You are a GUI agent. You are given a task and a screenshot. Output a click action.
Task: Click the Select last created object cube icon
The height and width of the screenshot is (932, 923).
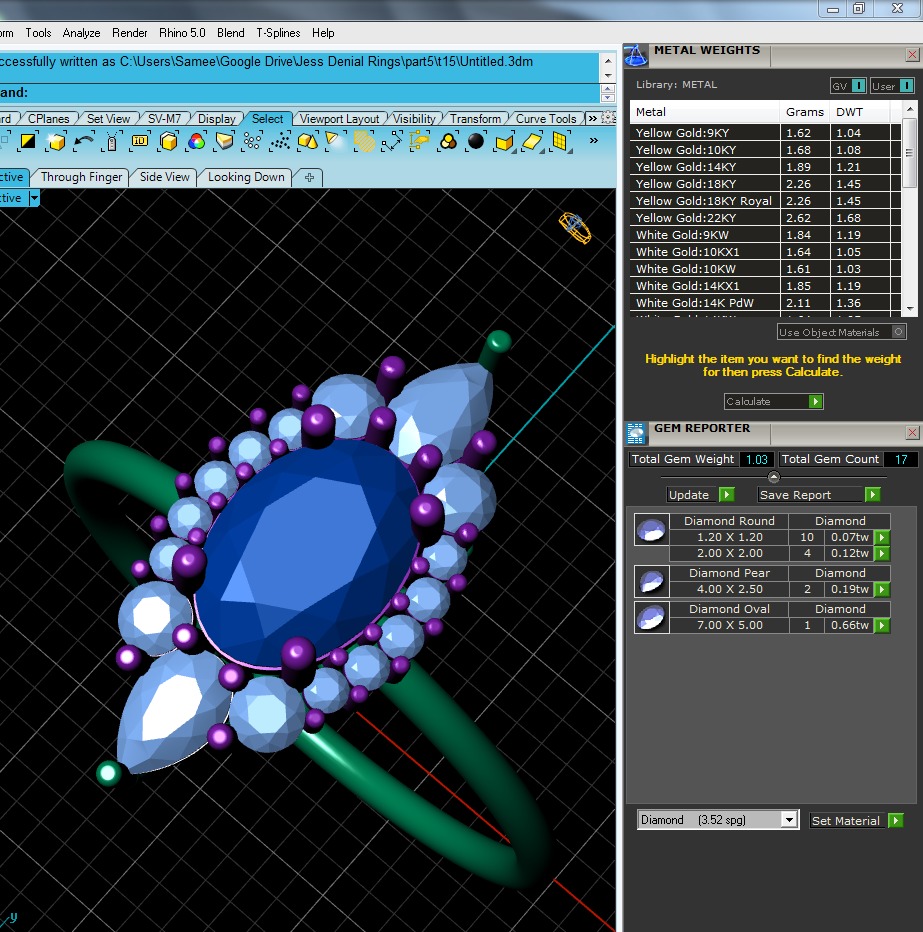[x=56, y=141]
